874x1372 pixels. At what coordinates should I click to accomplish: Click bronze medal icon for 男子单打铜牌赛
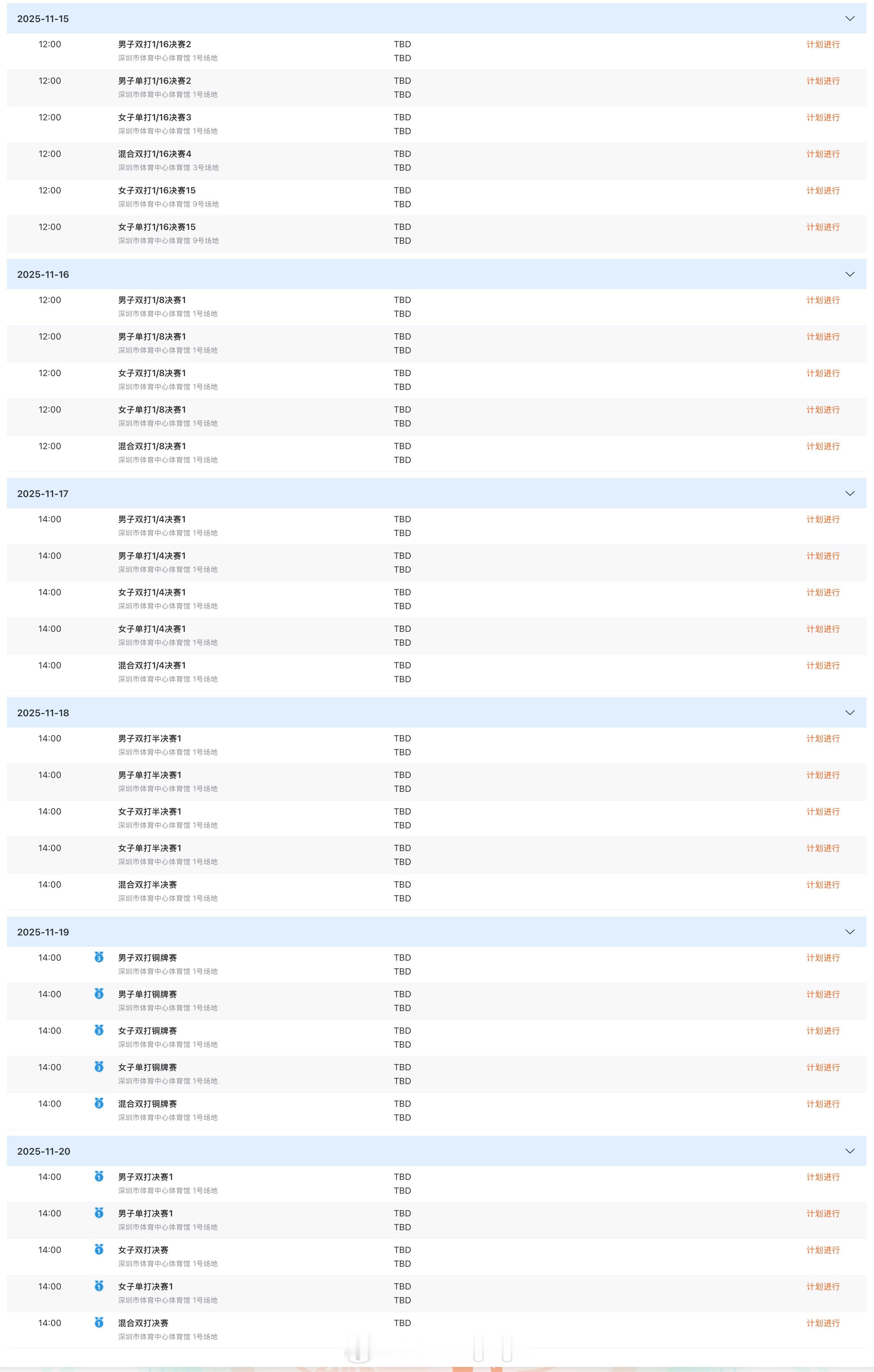[x=99, y=994]
